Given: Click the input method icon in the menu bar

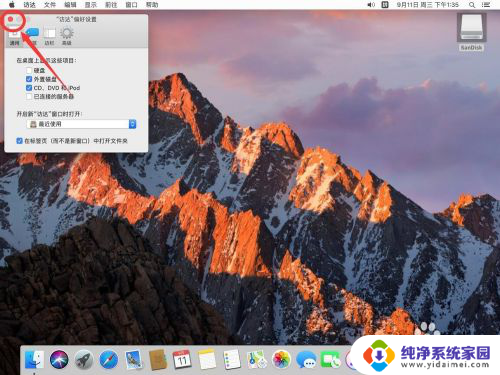Looking at the screenshot, I should pyautogui.click(x=385, y=5).
